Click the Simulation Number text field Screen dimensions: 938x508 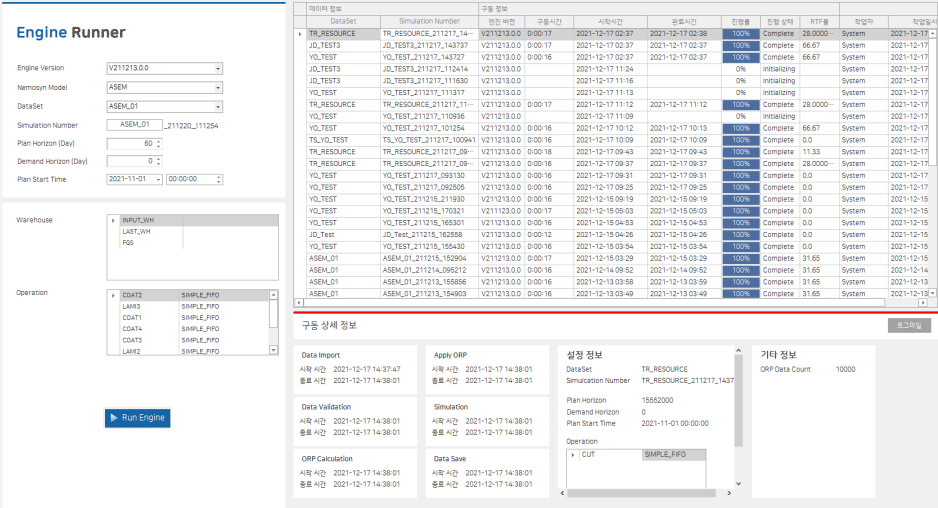coord(134,125)
